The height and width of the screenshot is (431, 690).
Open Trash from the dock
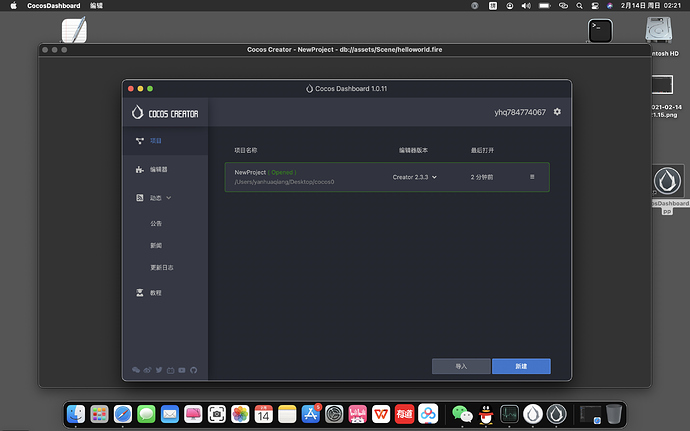pos(614,414)
